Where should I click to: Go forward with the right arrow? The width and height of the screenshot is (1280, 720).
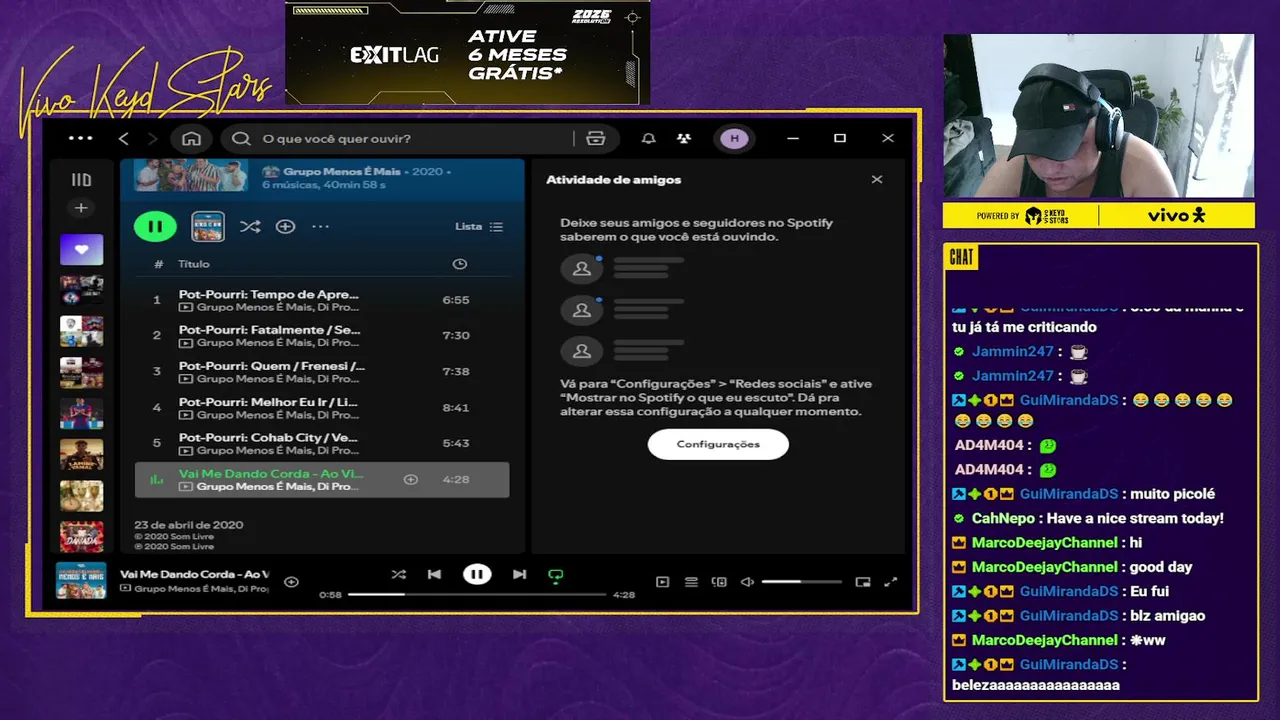coord(152,139)
